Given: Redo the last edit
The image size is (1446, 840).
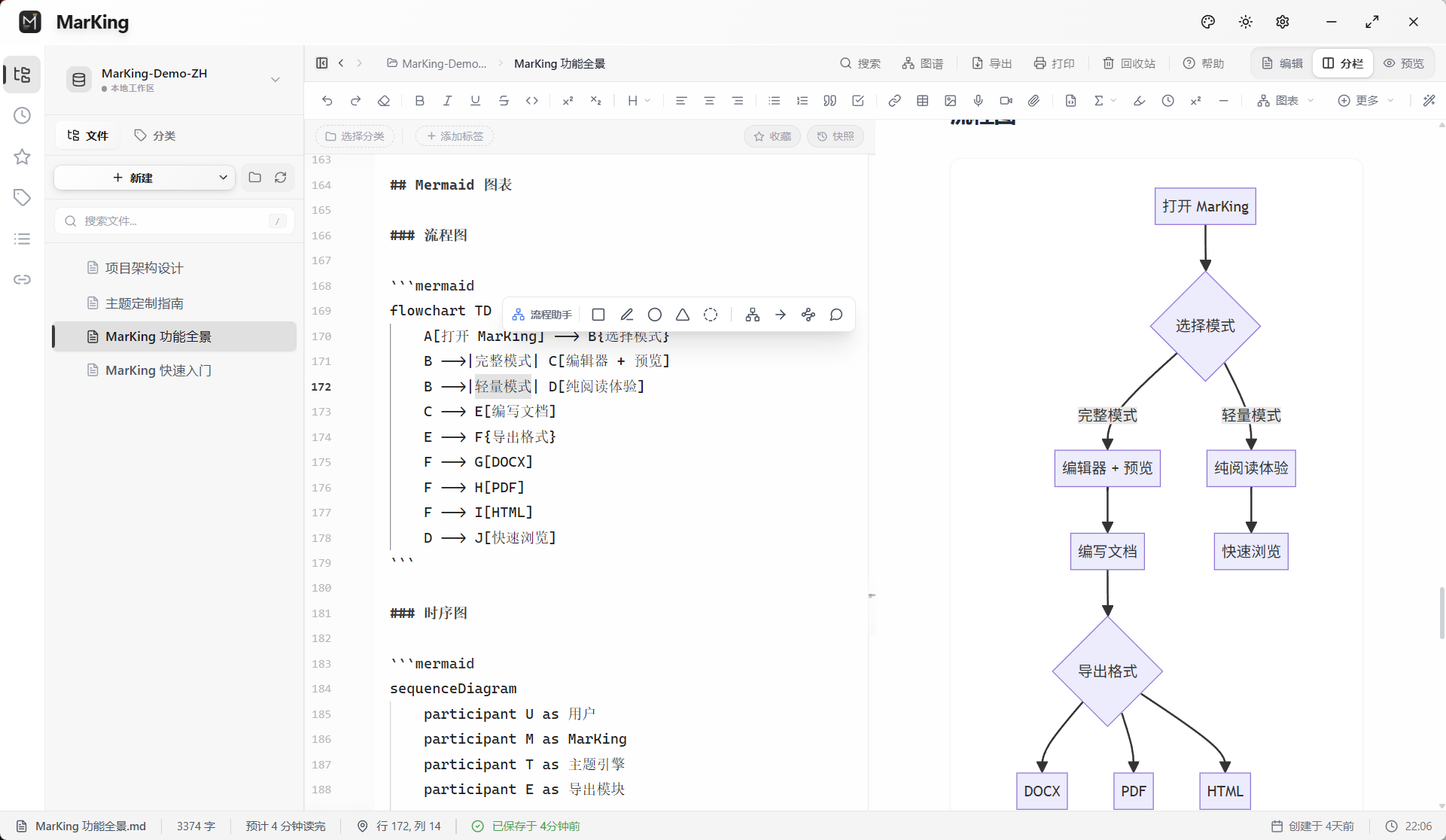Looking at the screenshot, I should [x=355, y=101].
